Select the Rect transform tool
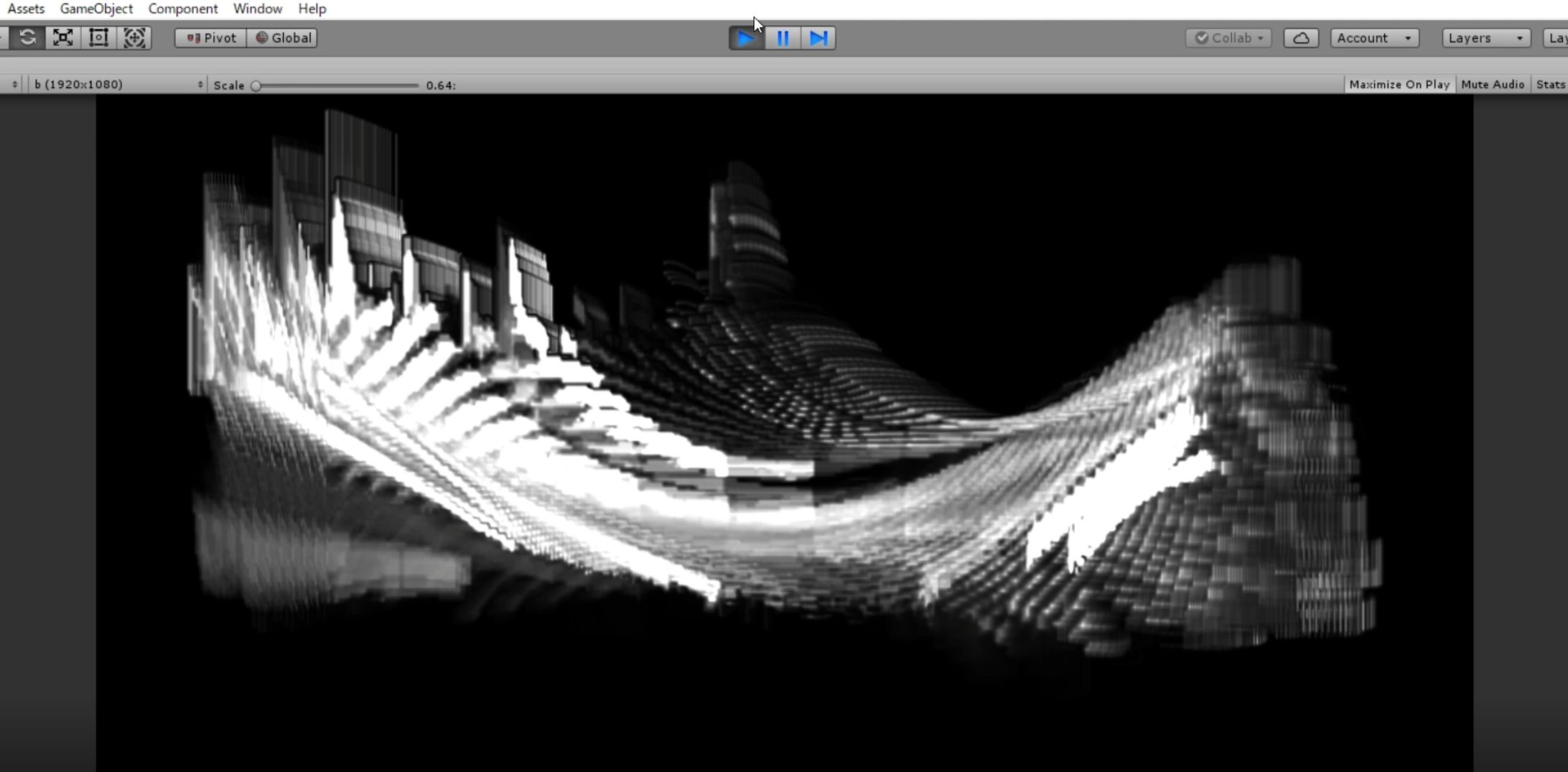This screenshot has width=1568, height=772. click(98, 38)
